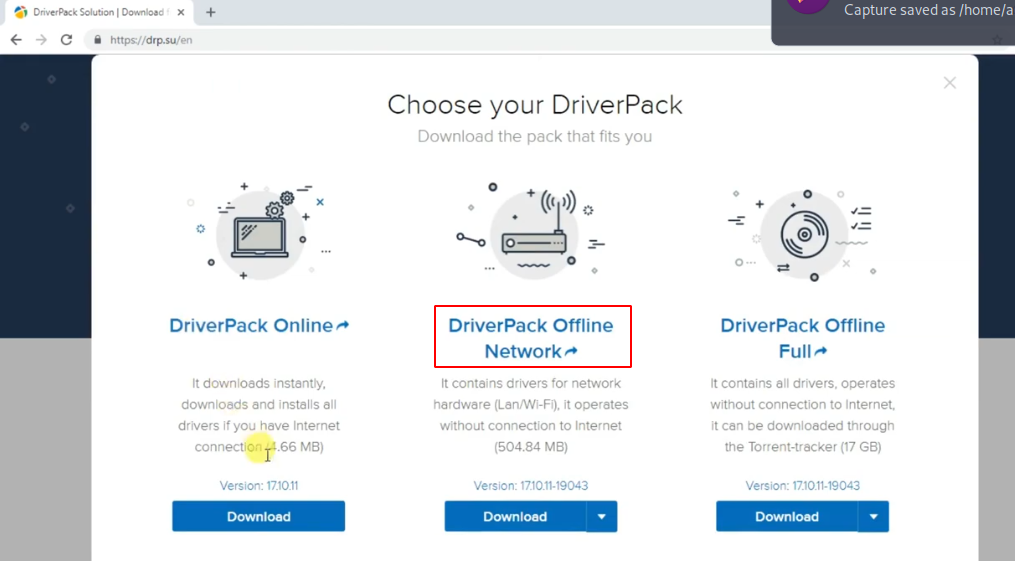This screenshot has height=561, width=1015.
Task: Open the DriverPack Online link
Action: click(x=259, y=325)
